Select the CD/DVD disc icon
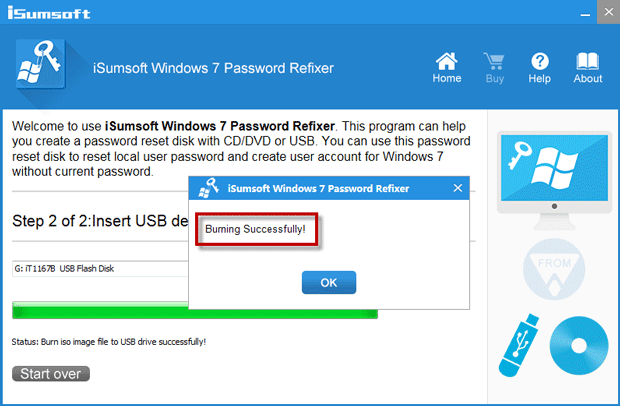Screen dimensions: 620x406 point(579,346)
